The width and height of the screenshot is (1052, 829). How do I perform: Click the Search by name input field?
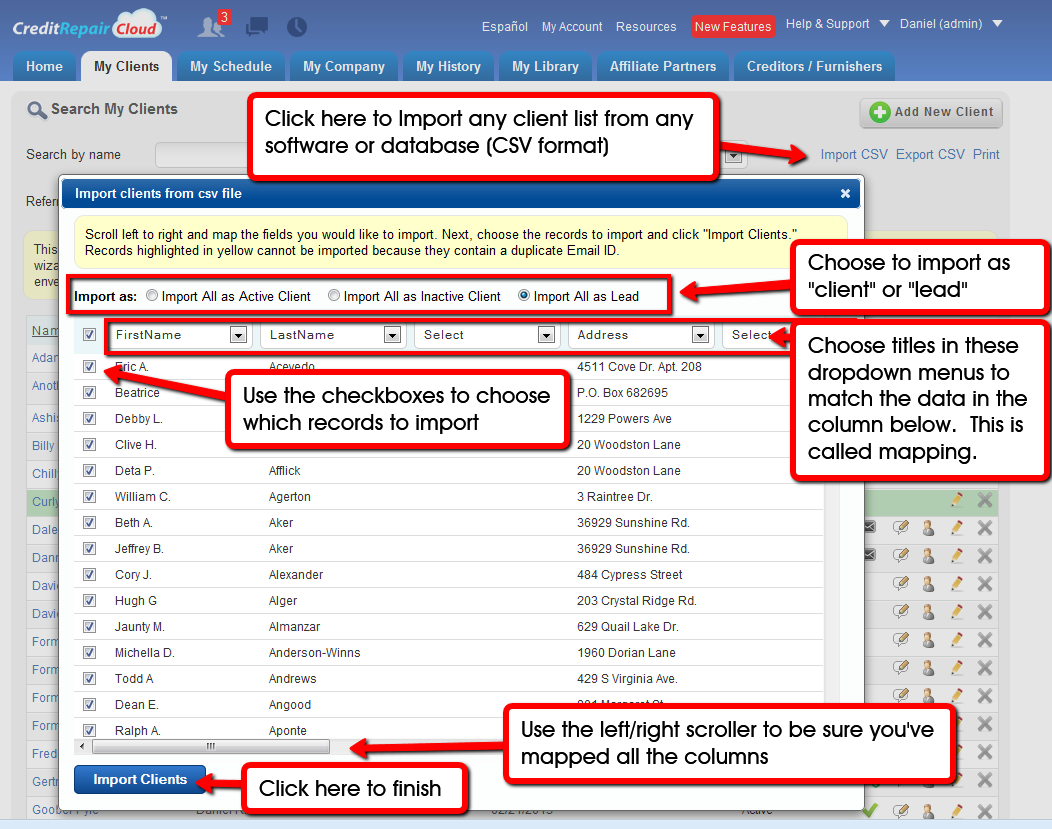click(201, 155)
